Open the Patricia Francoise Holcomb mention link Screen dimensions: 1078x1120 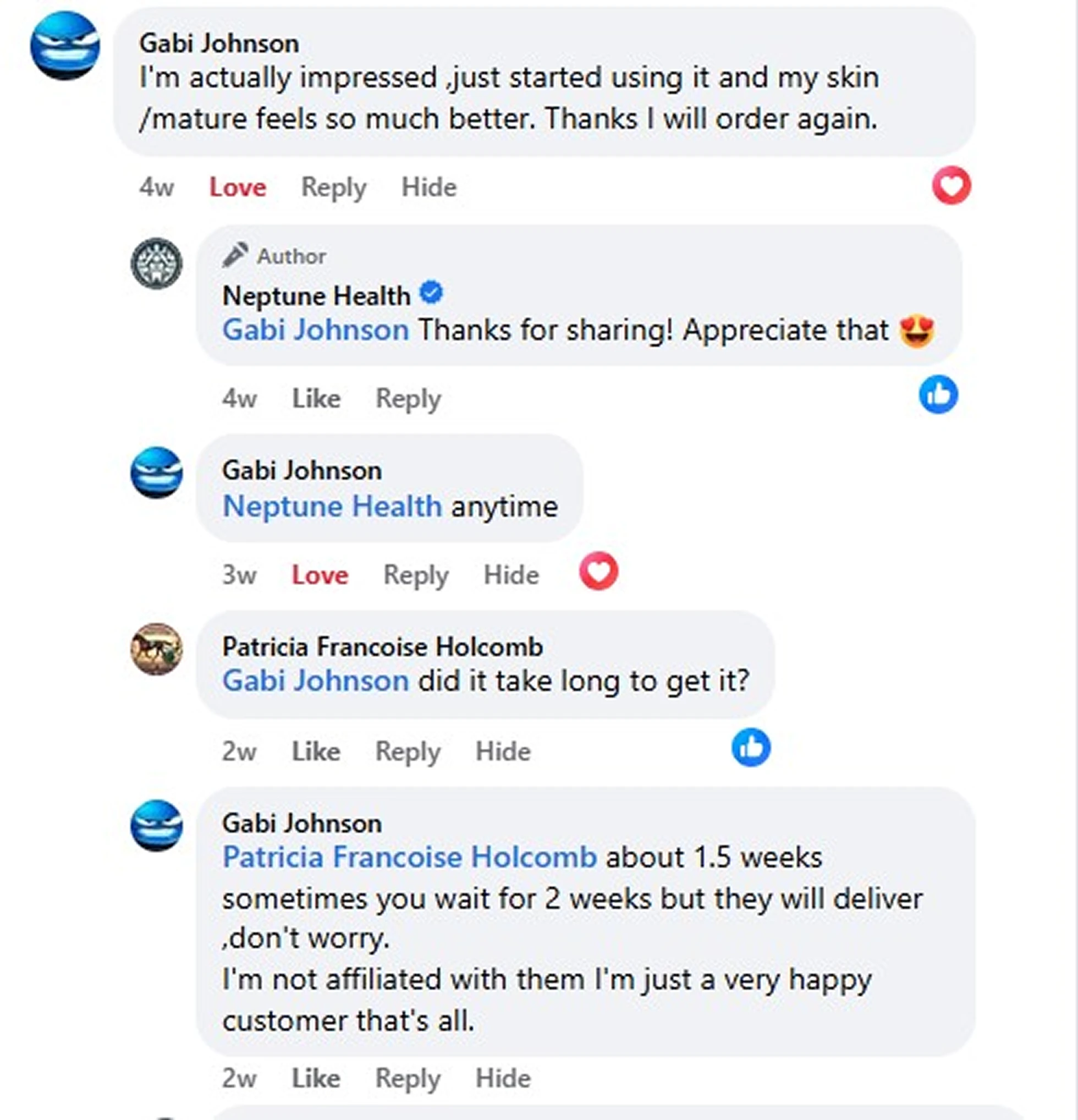(x=410, y=857)
